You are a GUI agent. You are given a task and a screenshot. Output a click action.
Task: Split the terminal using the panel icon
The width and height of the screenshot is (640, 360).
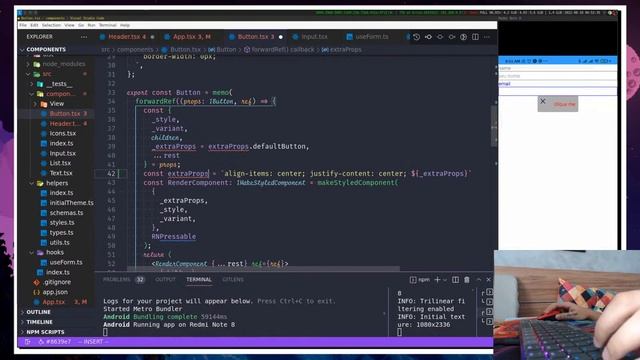(x=456, y=280)
